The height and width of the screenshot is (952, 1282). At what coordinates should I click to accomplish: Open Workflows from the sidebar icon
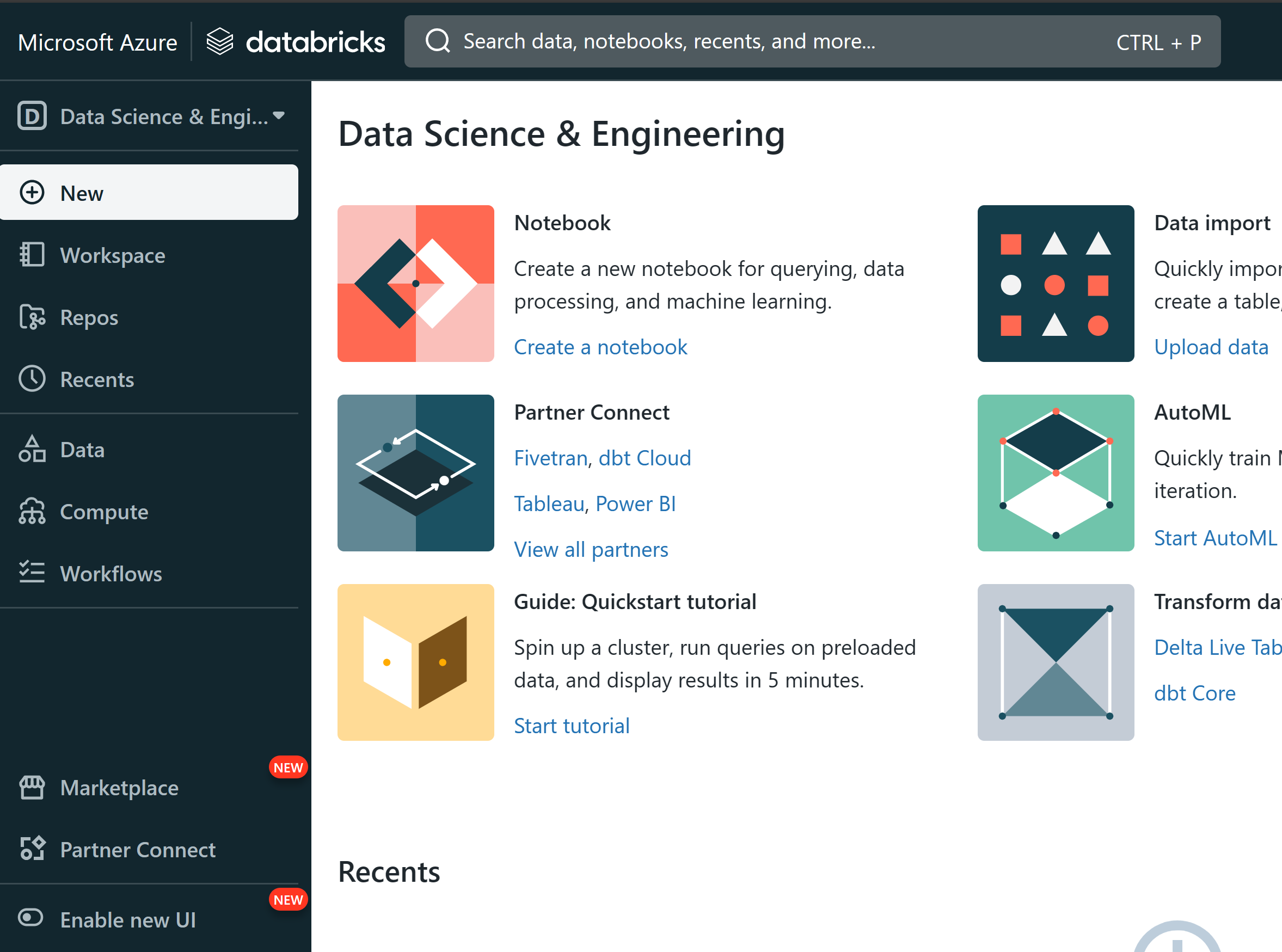click(32, 573)
